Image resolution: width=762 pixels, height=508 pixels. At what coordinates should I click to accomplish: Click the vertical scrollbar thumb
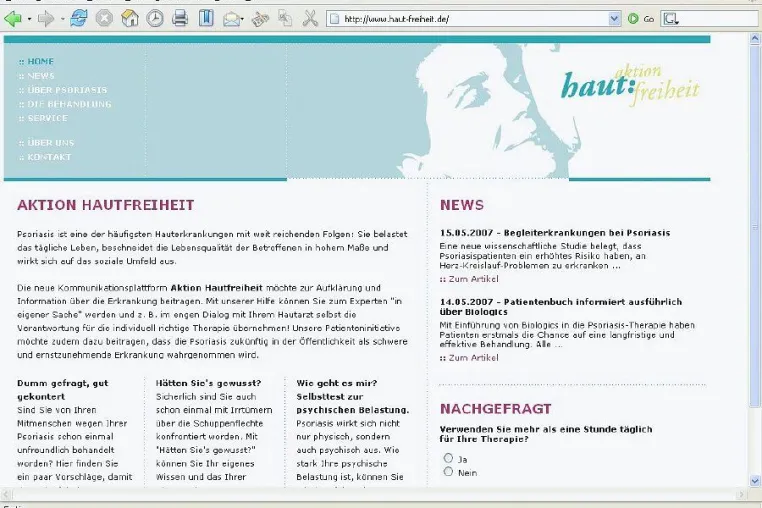click(755, 226)
